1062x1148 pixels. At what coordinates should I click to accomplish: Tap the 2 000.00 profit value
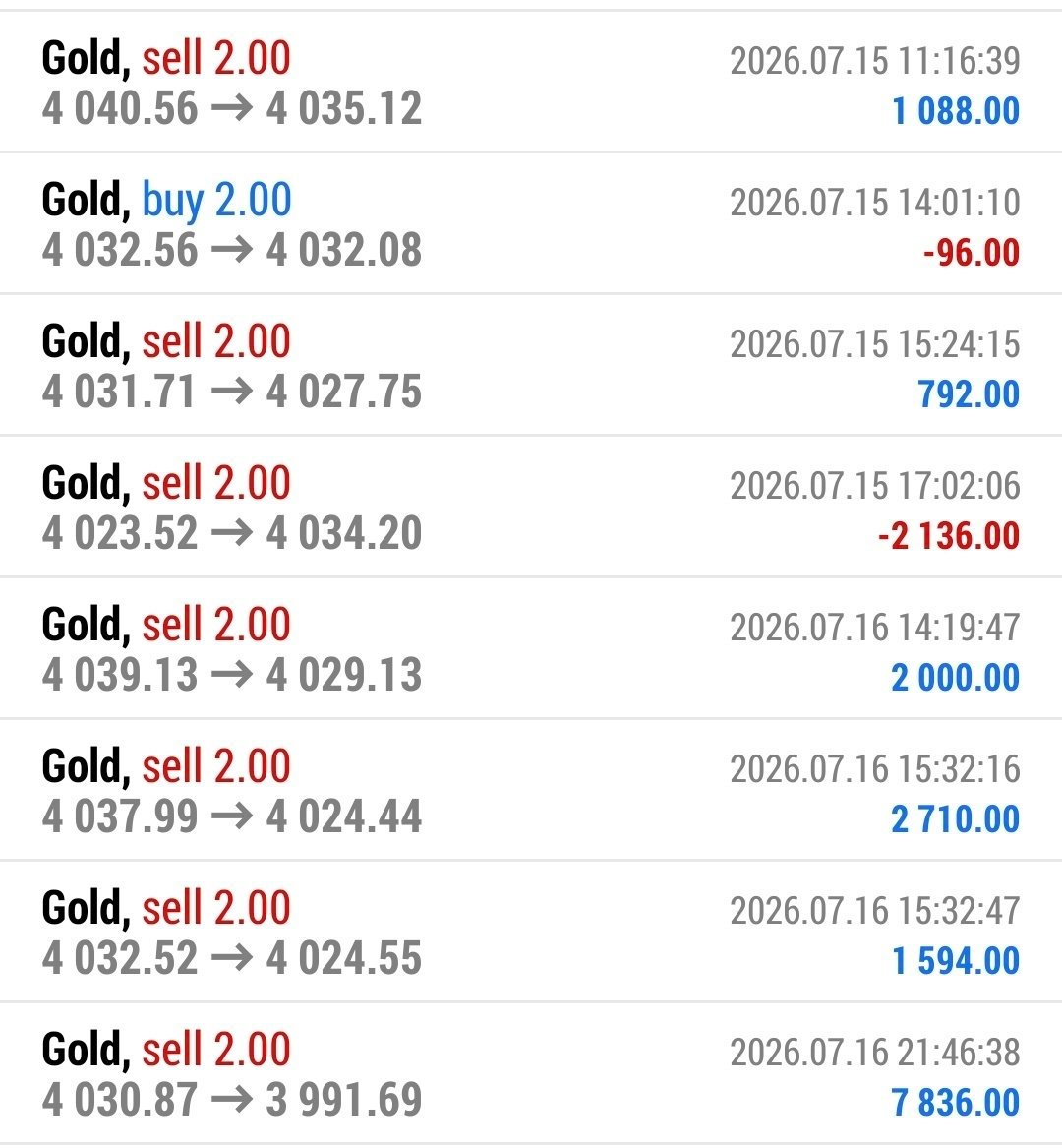[955, 677]
